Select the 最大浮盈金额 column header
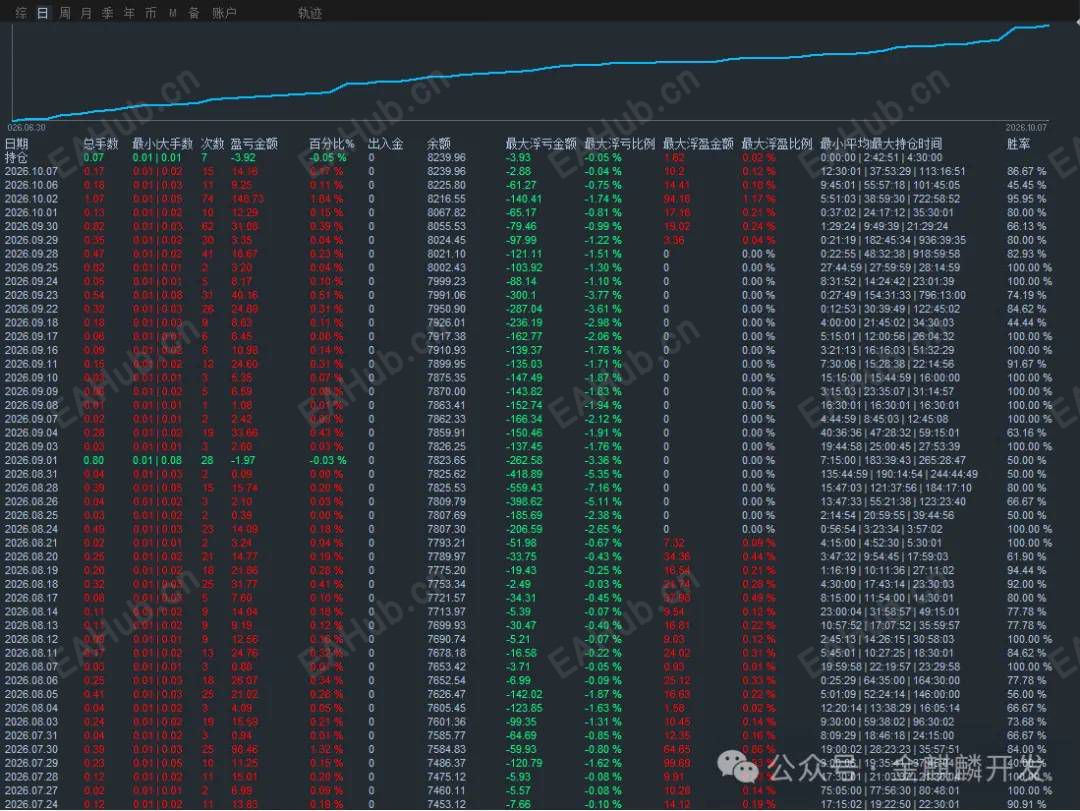 pyautogui.click(x=698, y=143)
